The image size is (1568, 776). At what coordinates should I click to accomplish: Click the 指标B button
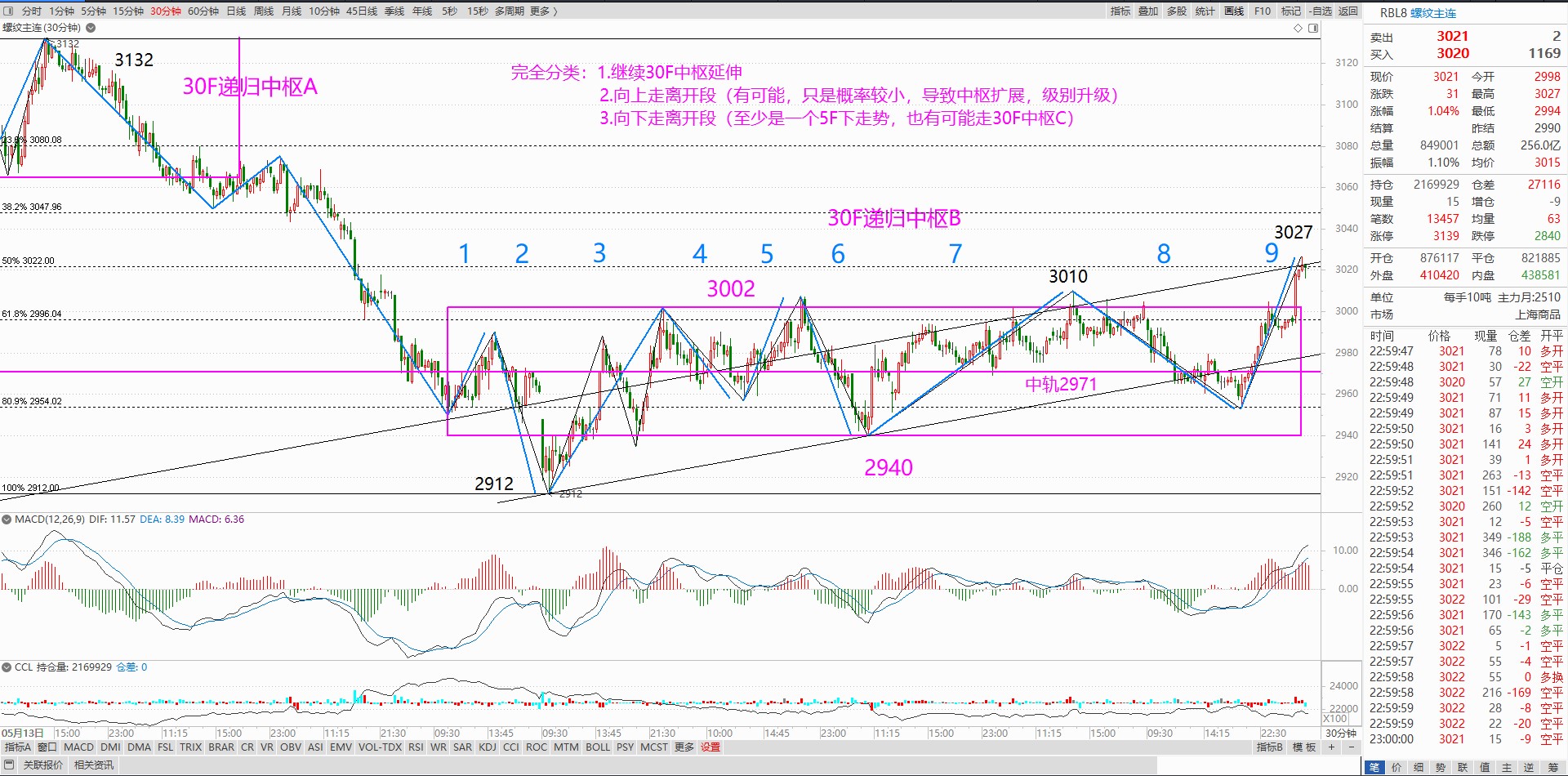coord(1269,747)
